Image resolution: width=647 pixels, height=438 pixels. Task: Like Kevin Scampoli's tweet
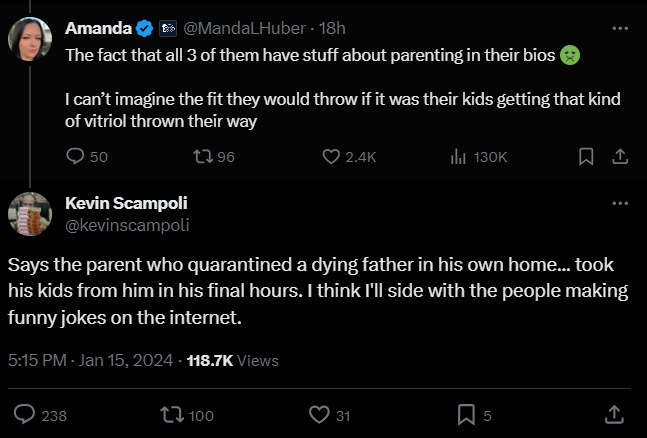coord(319,414)
